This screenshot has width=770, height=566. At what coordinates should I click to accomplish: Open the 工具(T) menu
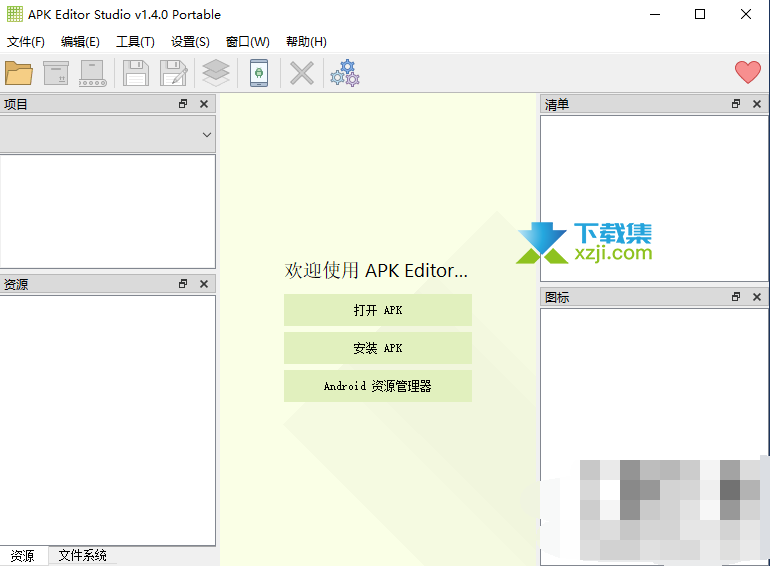click(x=135, y=42)
